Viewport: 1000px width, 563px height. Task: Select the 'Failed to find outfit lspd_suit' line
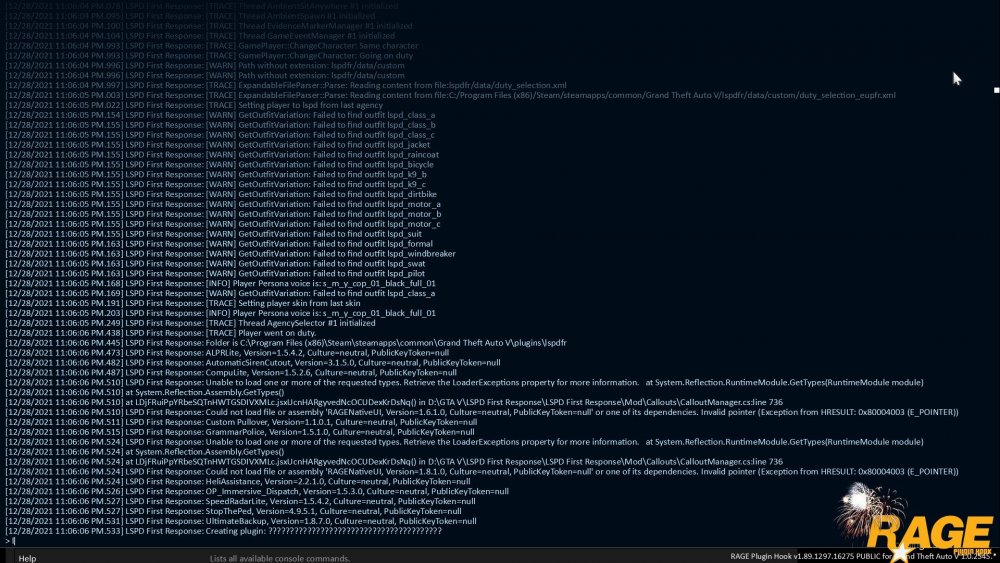[214, 233]
